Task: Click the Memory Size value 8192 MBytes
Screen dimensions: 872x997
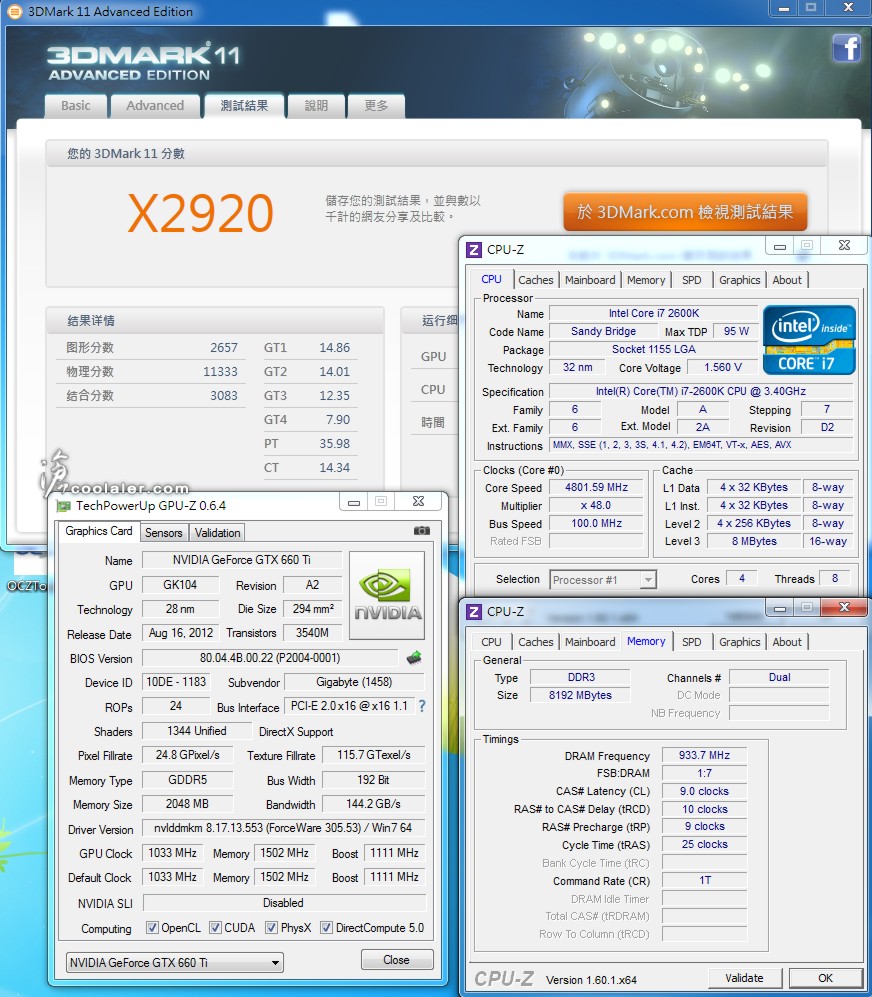Action: [x=580, y=695]
